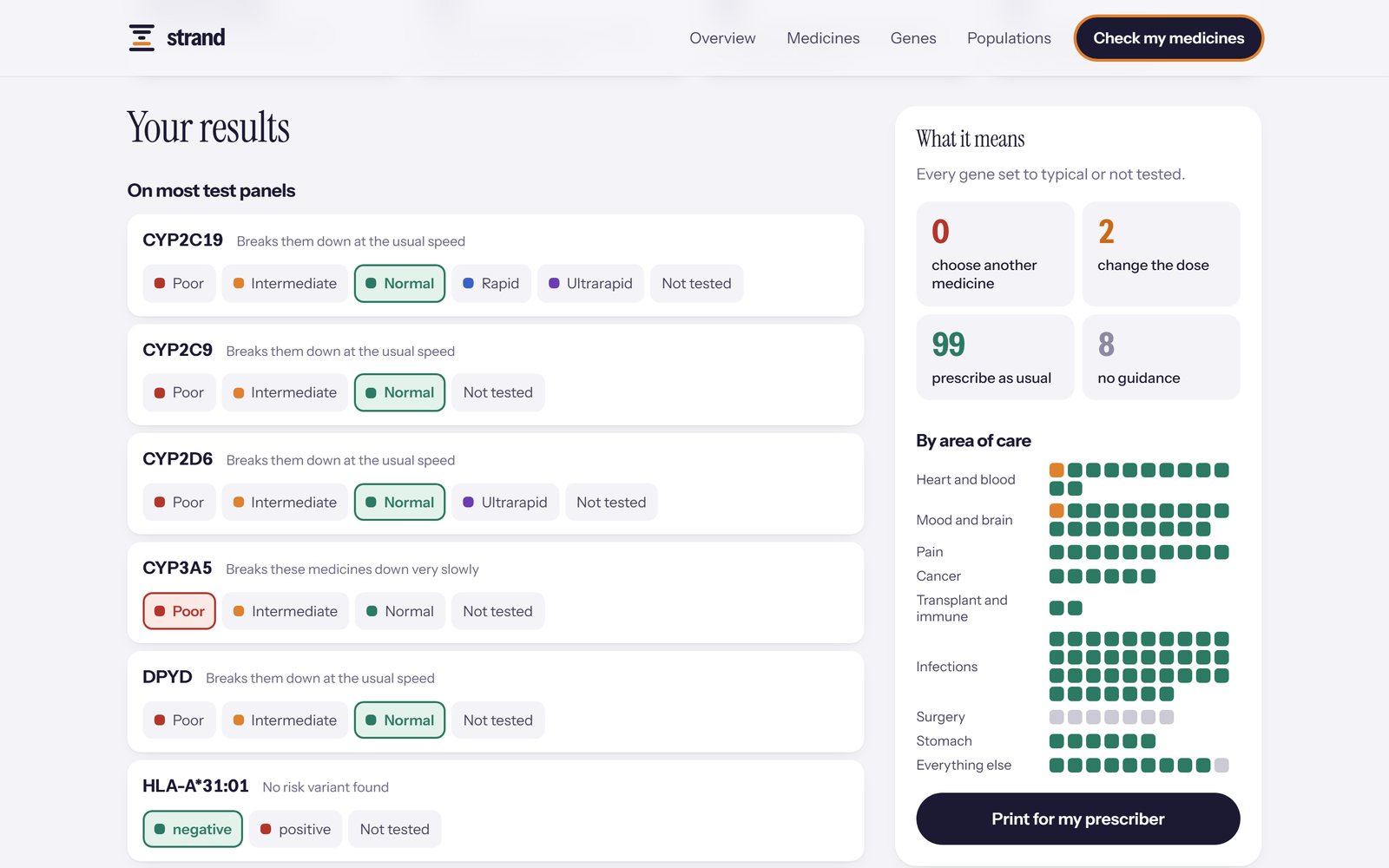This screenshot has height=868, width=1389.
Task: Select negative for HLA-A*31:01
Action: 193,829
